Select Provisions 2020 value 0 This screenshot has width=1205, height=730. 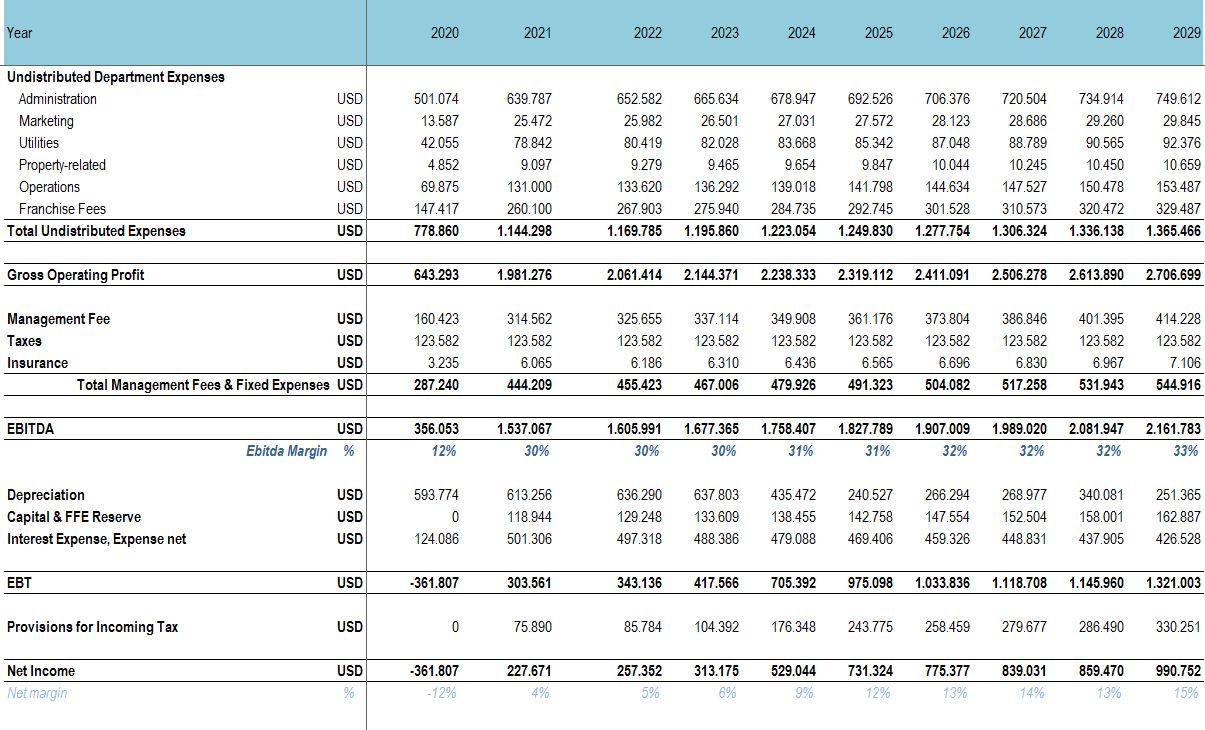pos(455,627)
